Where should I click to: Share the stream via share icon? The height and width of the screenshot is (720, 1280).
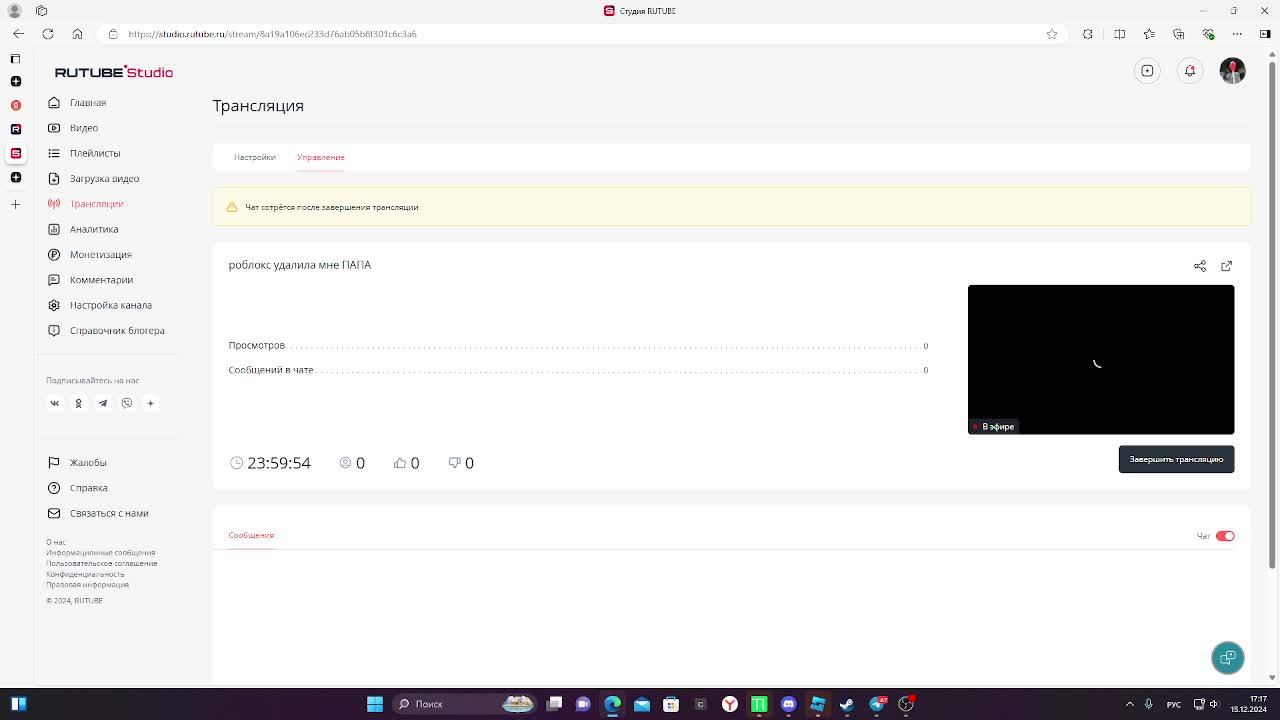(x=1200, y=266)
